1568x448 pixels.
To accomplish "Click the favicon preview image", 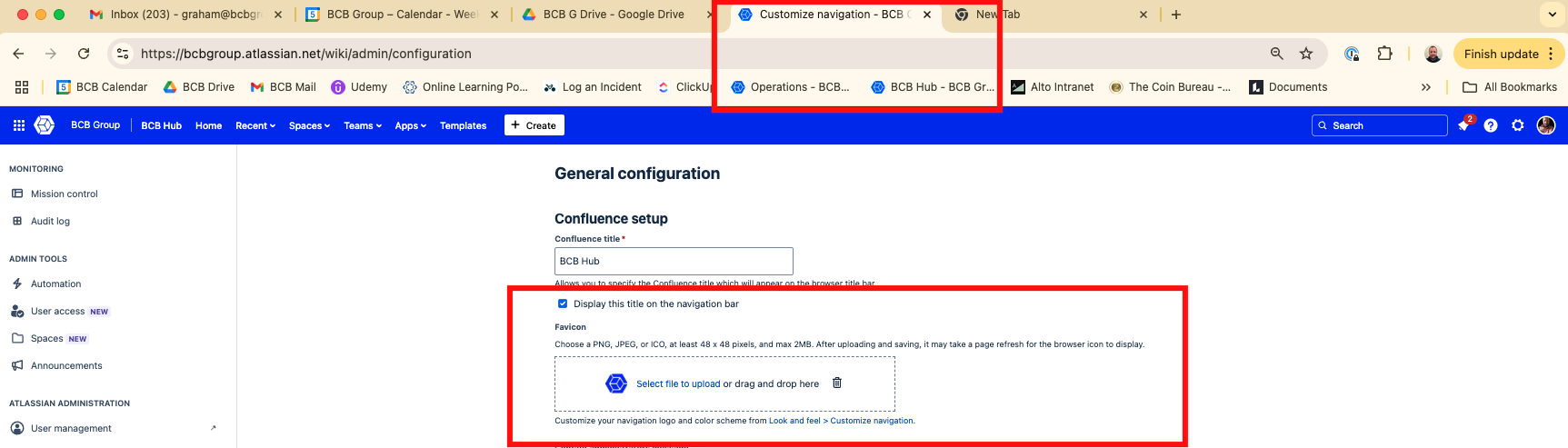I will click(x=616, y=383).
